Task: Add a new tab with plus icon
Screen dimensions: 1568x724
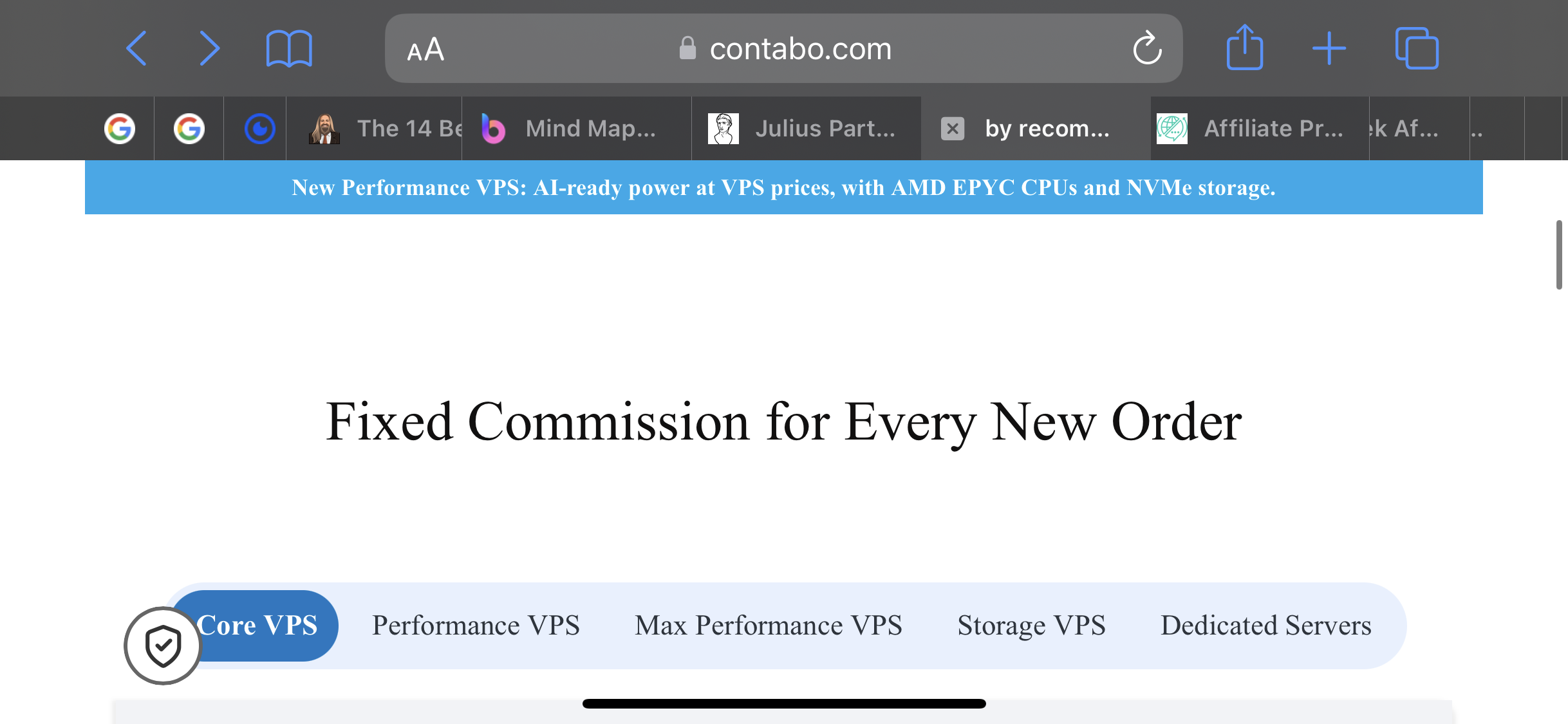Action: pyautogui.click(x=1329, y=48)
